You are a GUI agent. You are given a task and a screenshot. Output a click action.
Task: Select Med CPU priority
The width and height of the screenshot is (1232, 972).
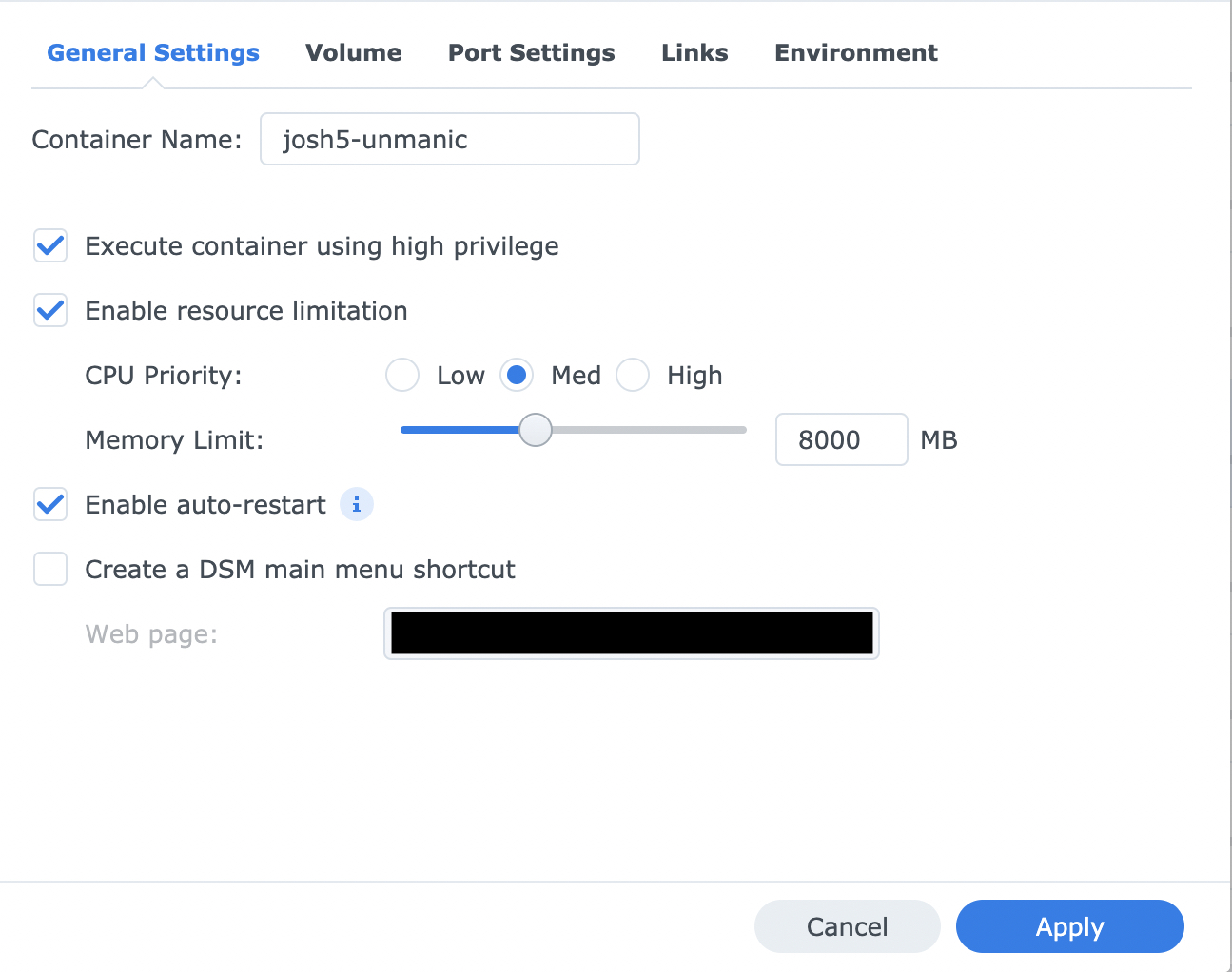(517, 376)
